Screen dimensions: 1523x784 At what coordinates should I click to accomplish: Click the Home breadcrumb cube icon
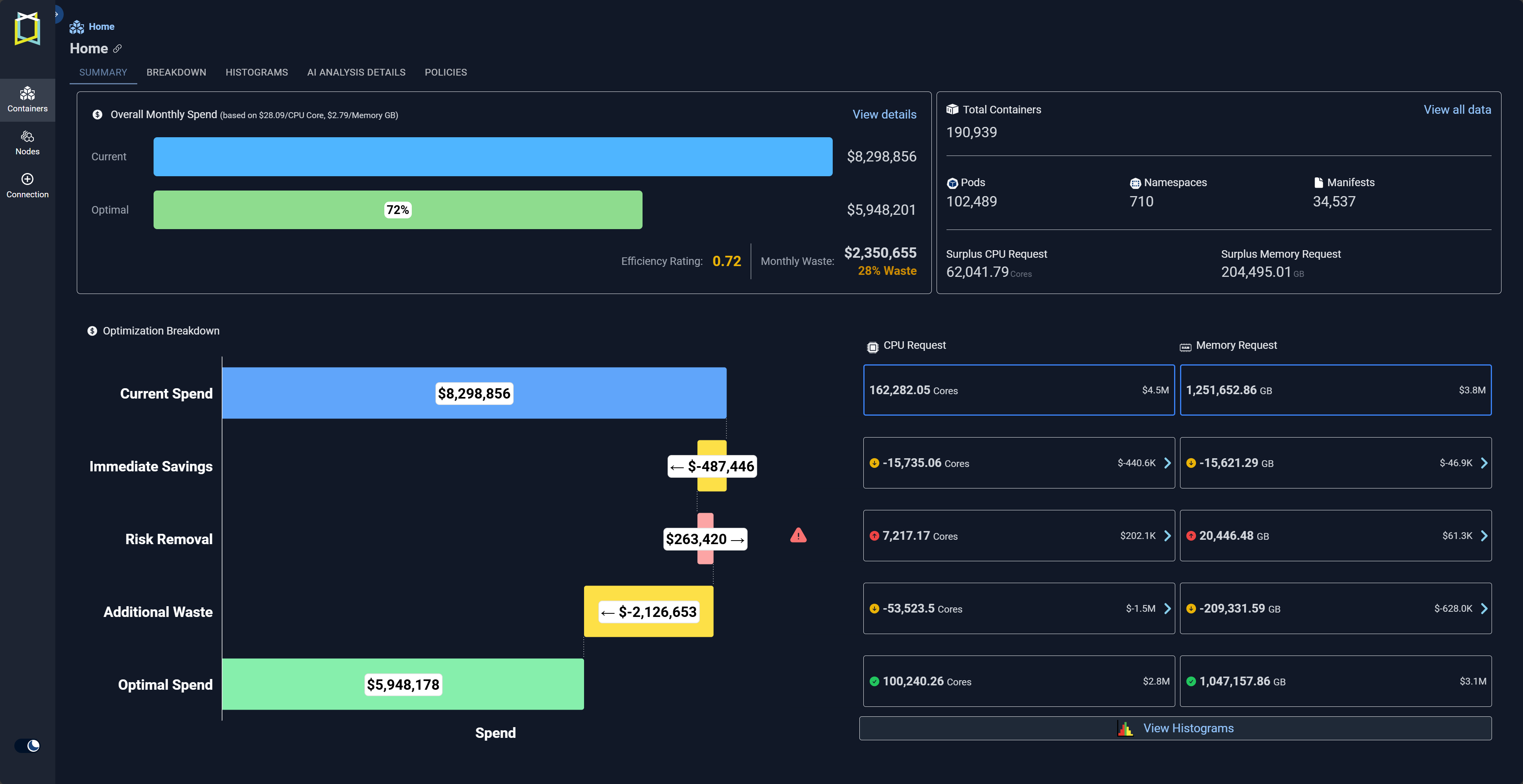coord(76,27)
